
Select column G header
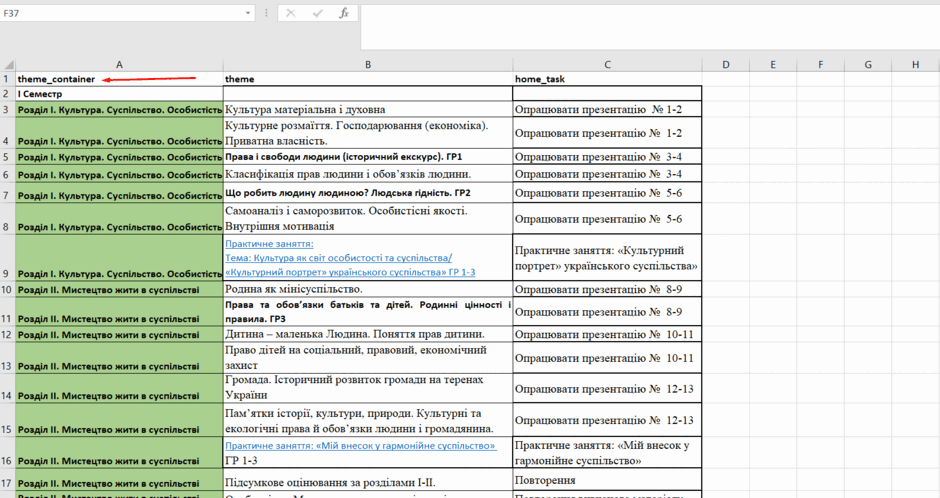[x=867, y=65]
